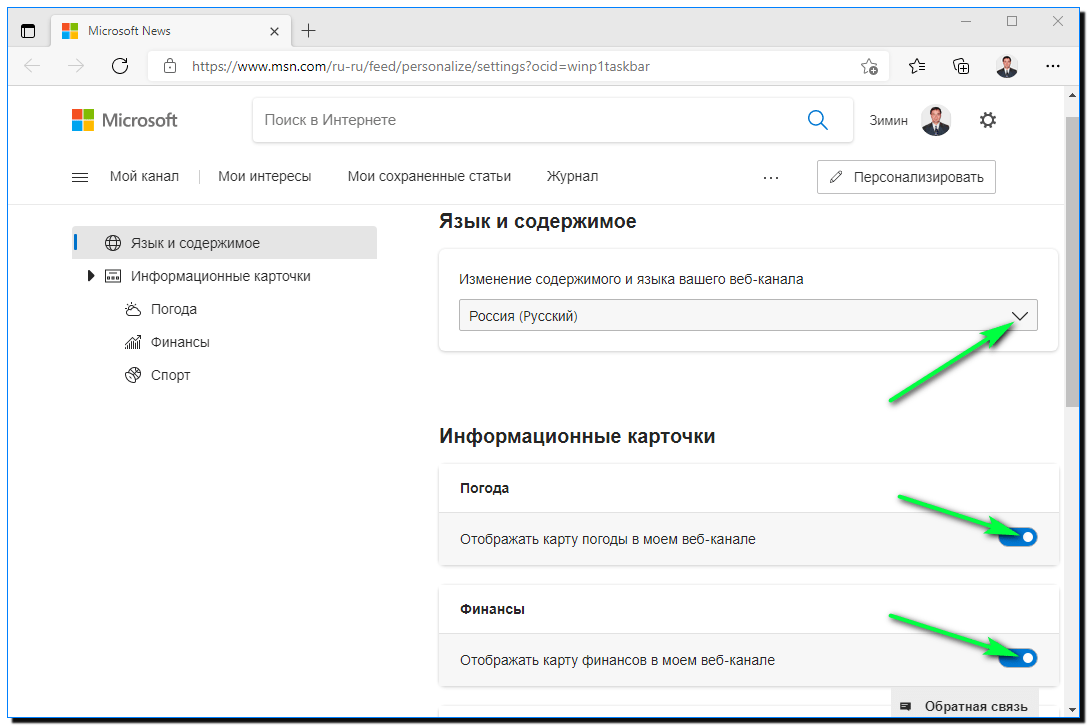The image size is (1088, 726).
Task: Open the browser Collections icon
Action: tap(961, 66)
